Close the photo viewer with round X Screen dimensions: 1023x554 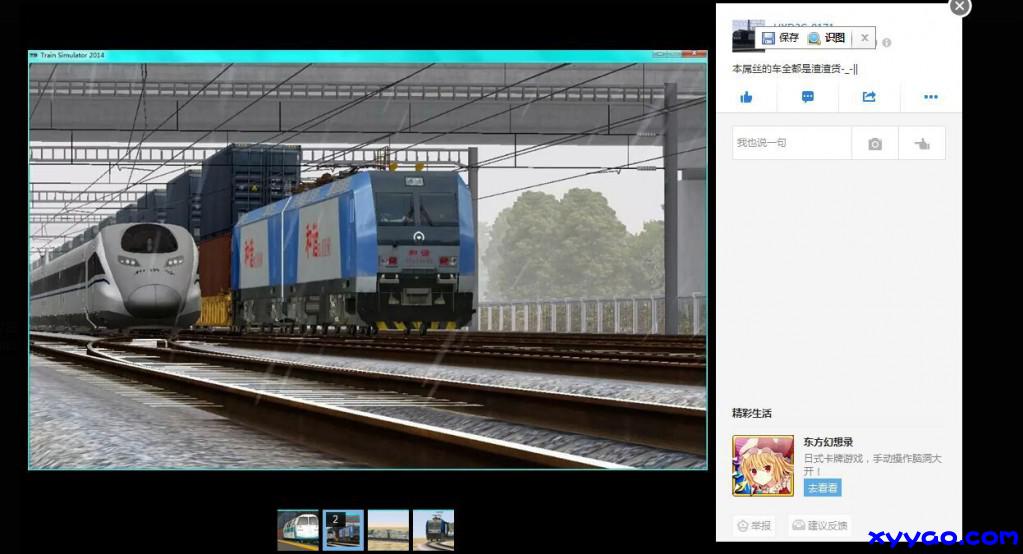pyautogui.click(x=959, y=6)
